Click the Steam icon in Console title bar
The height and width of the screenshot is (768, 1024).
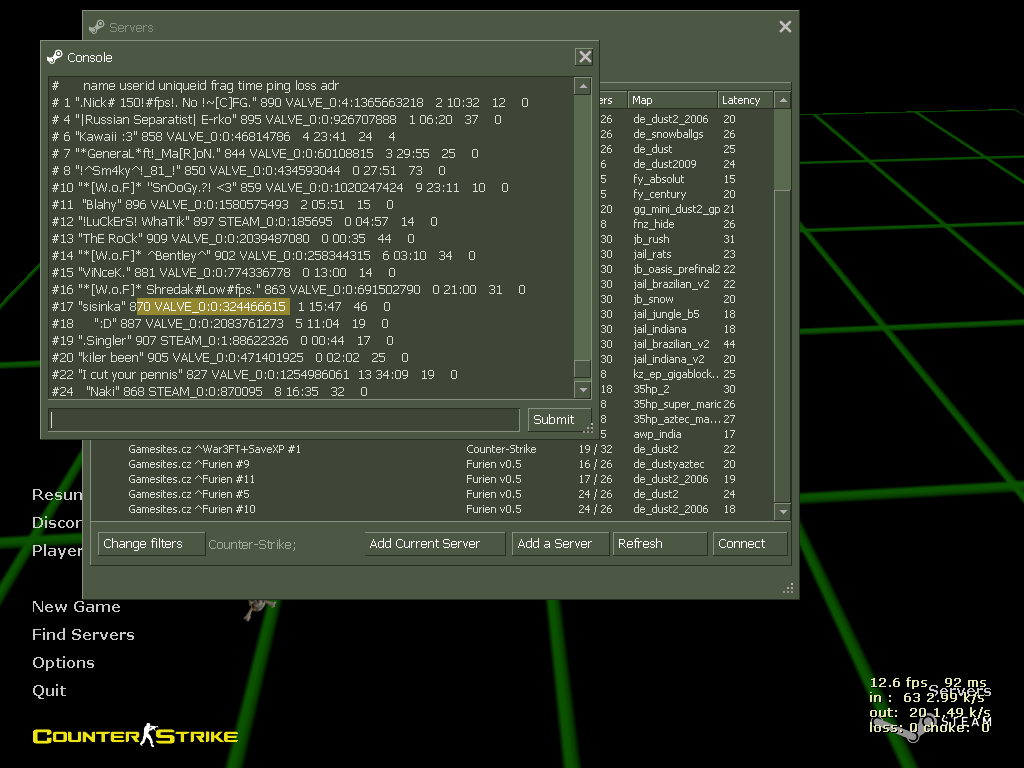point(55,57)
